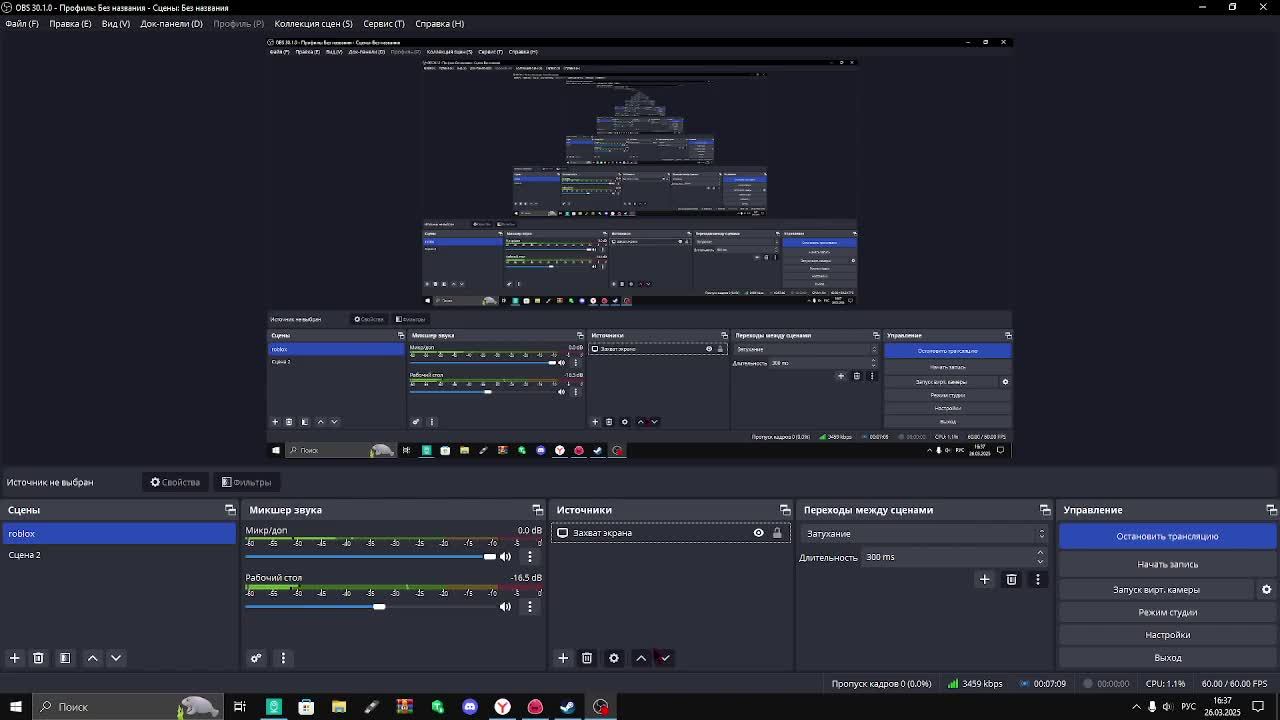The width and height of the screenshot is (1280, 720).
Task: Mute the Микр/доп audio channel
Action: point(505,557)
